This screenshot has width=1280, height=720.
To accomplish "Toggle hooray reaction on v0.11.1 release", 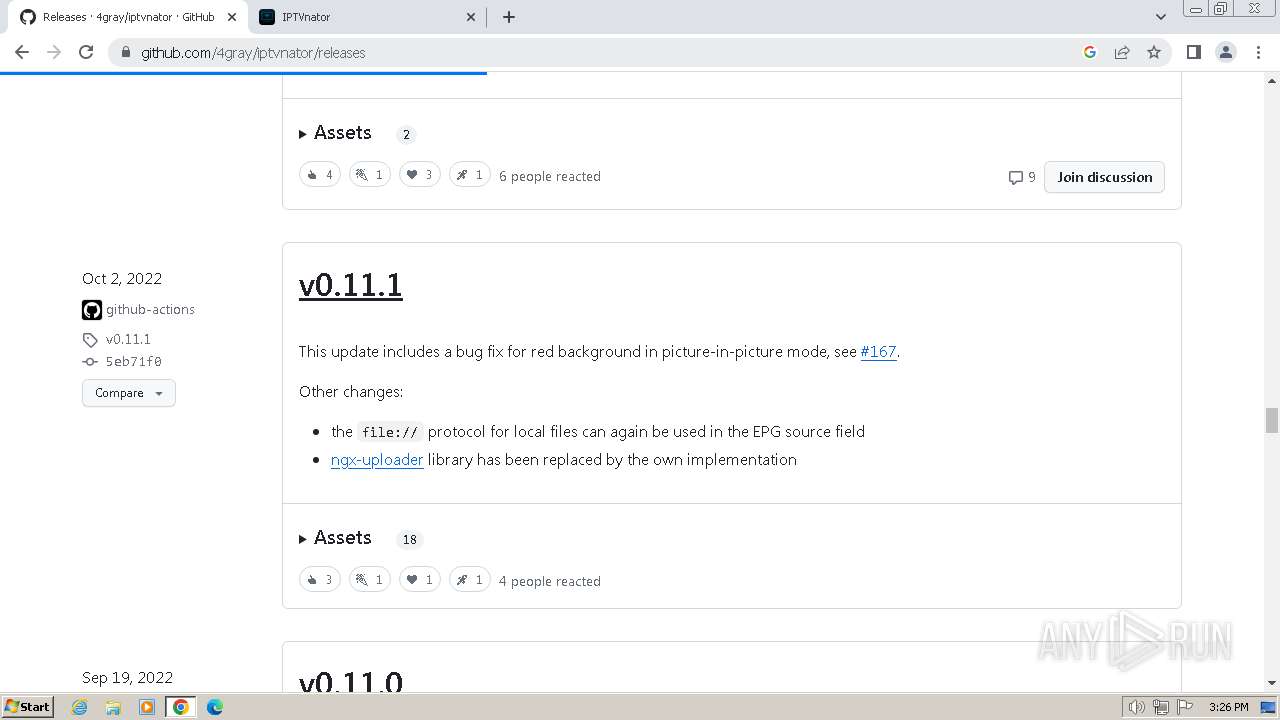I will click(370, 580).
